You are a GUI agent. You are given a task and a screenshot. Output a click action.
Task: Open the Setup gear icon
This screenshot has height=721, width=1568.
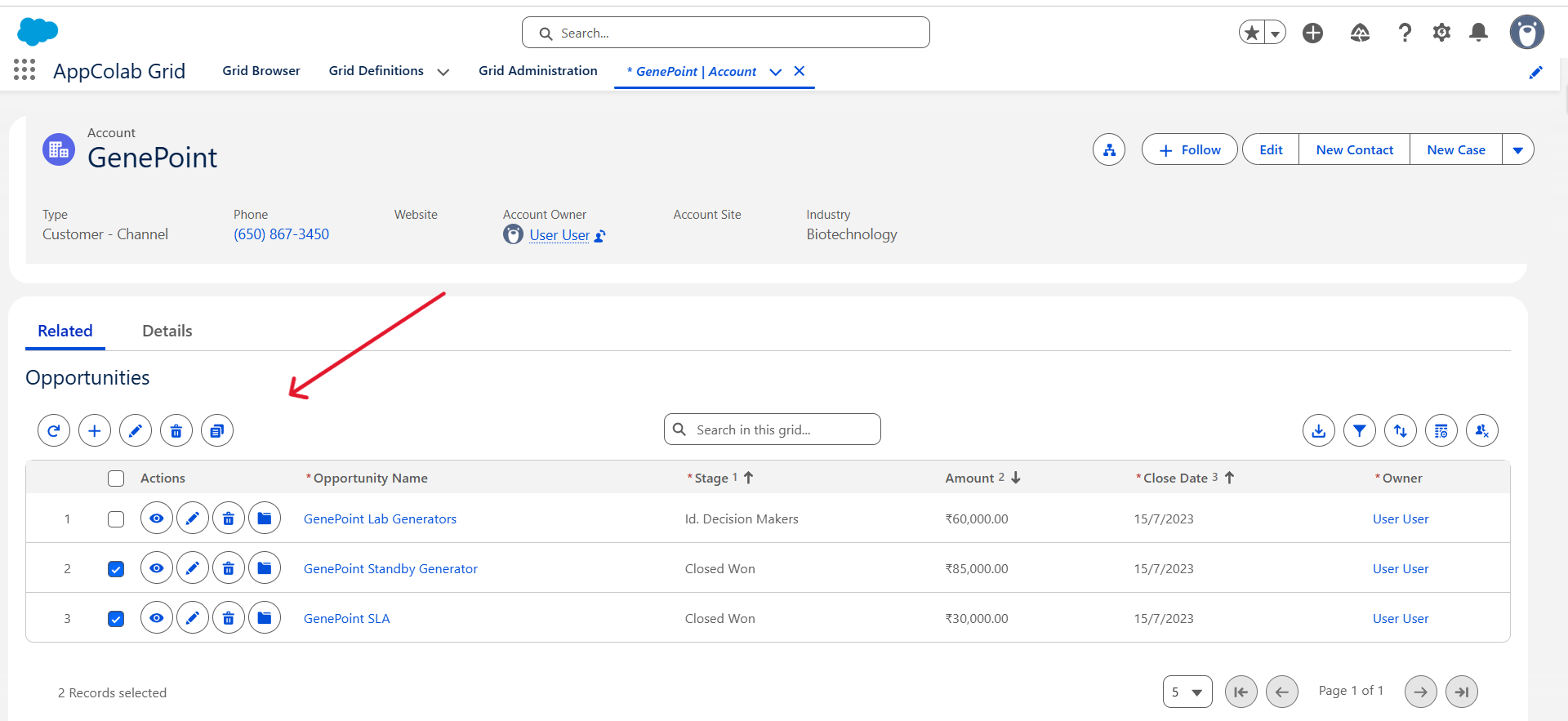[x=1441, y=33]
